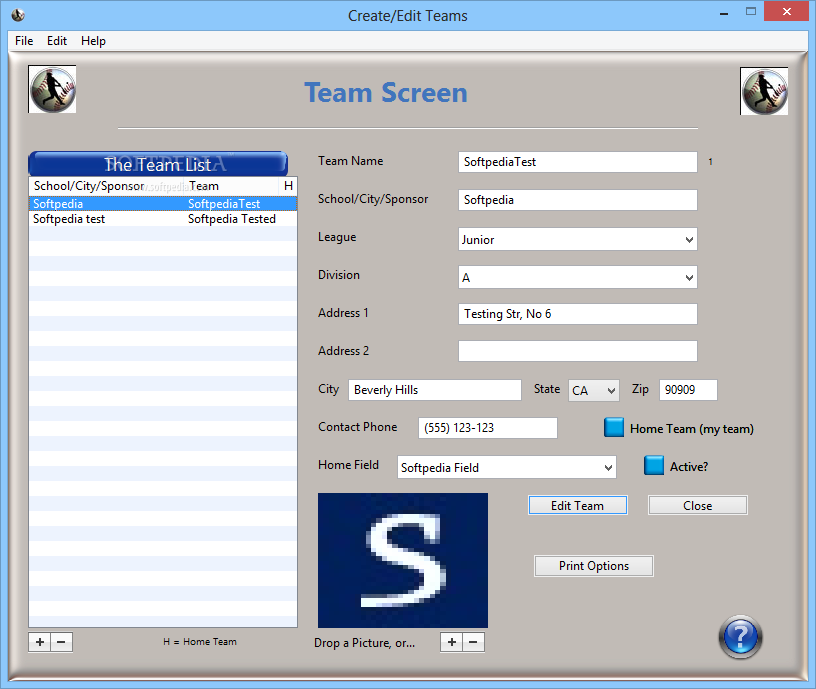Viewport: 816px width, 689px height.
Task: Maximize the Create/Edit Teams window
Action: coord(750,11)
